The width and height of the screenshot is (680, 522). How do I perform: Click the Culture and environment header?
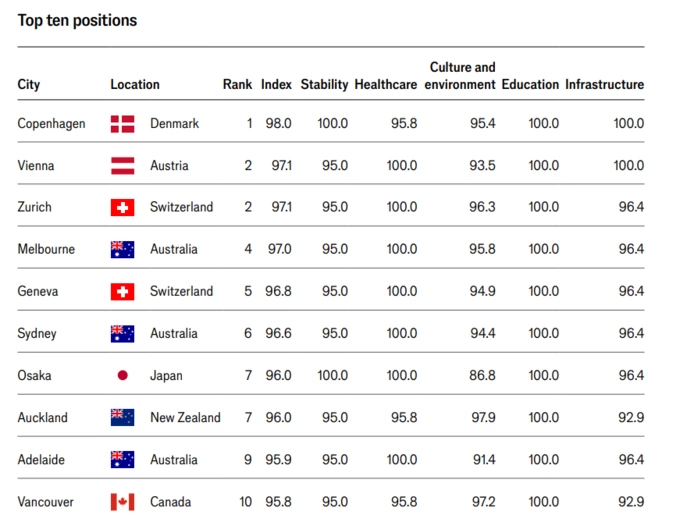pos(460,76)
